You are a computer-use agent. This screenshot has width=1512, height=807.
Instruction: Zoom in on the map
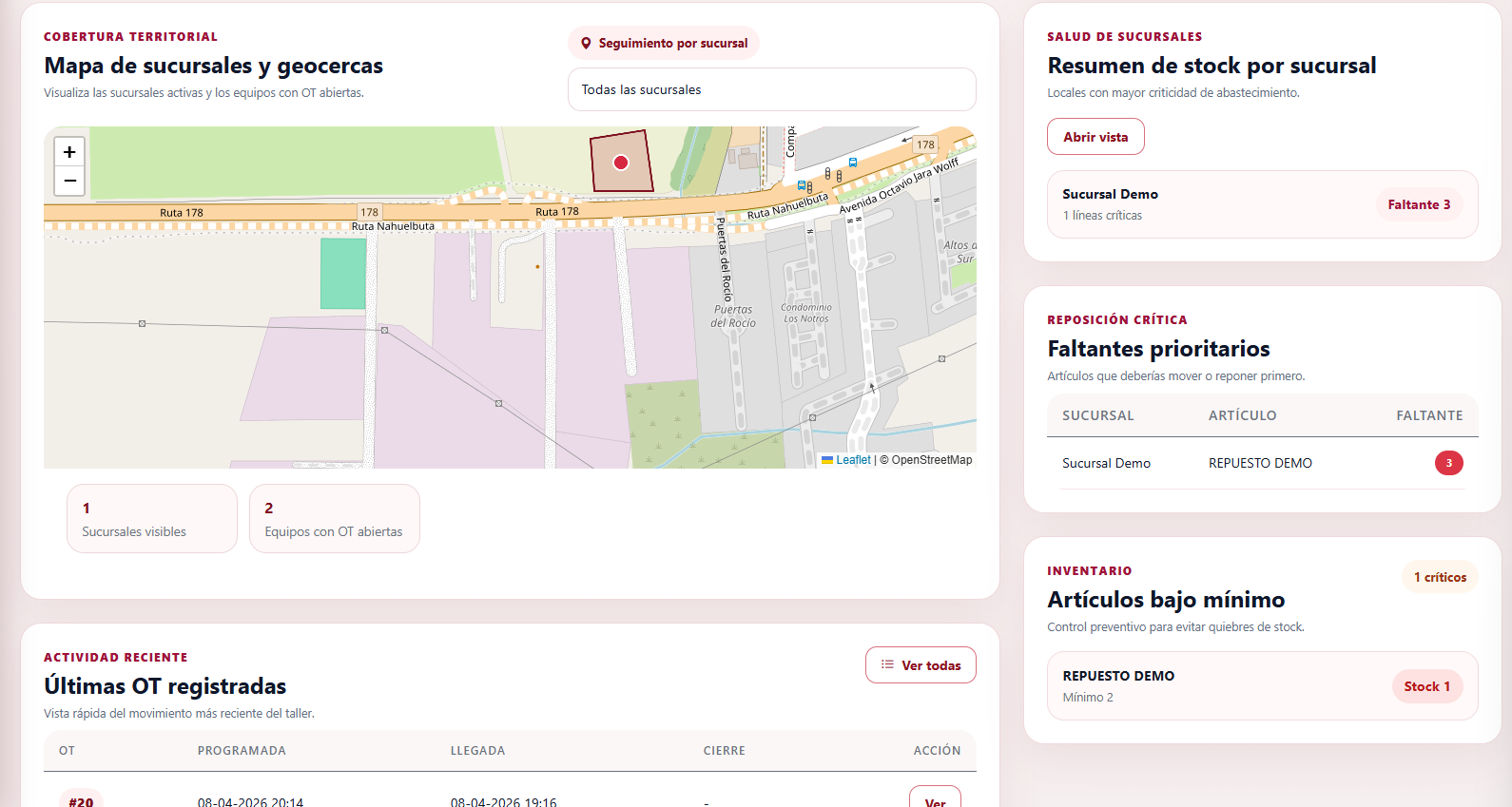tap(69, 152)
